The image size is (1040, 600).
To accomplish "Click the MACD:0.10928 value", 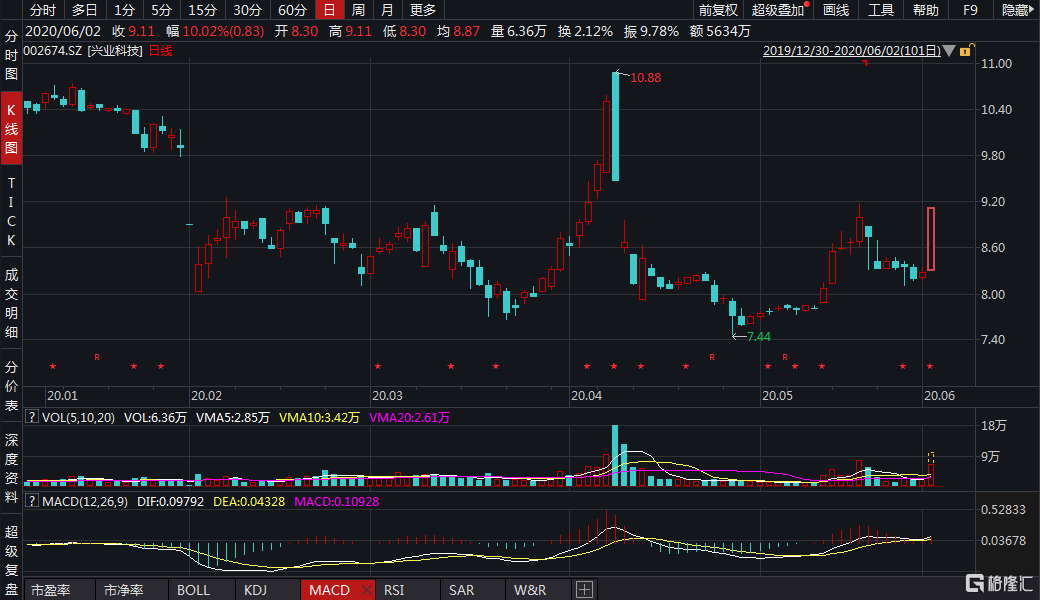I will [x=336, y=501].
